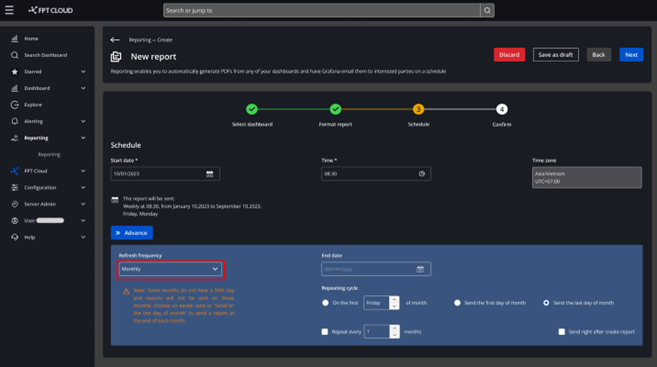Click the Time input field

point(376,174)
